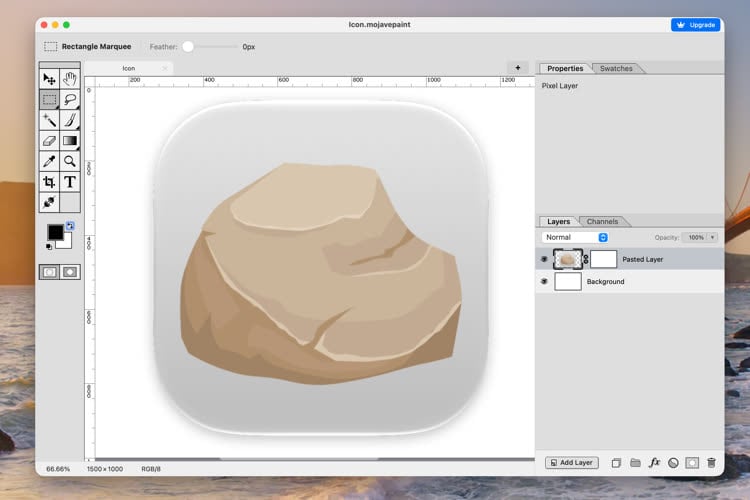Choose the Lasso selection tool

(x=70, y=100)
